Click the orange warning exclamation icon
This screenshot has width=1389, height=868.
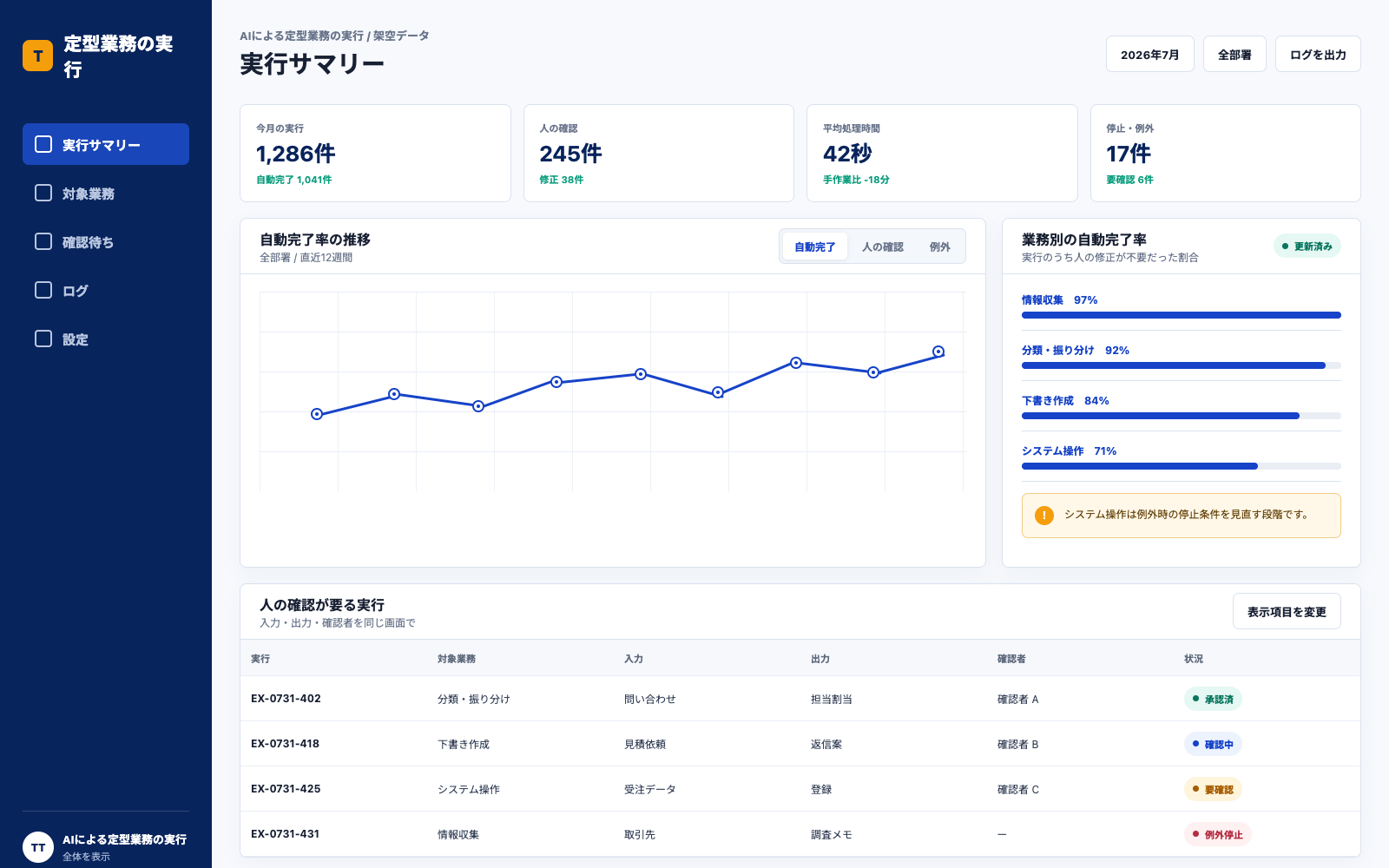[1044, 516]
